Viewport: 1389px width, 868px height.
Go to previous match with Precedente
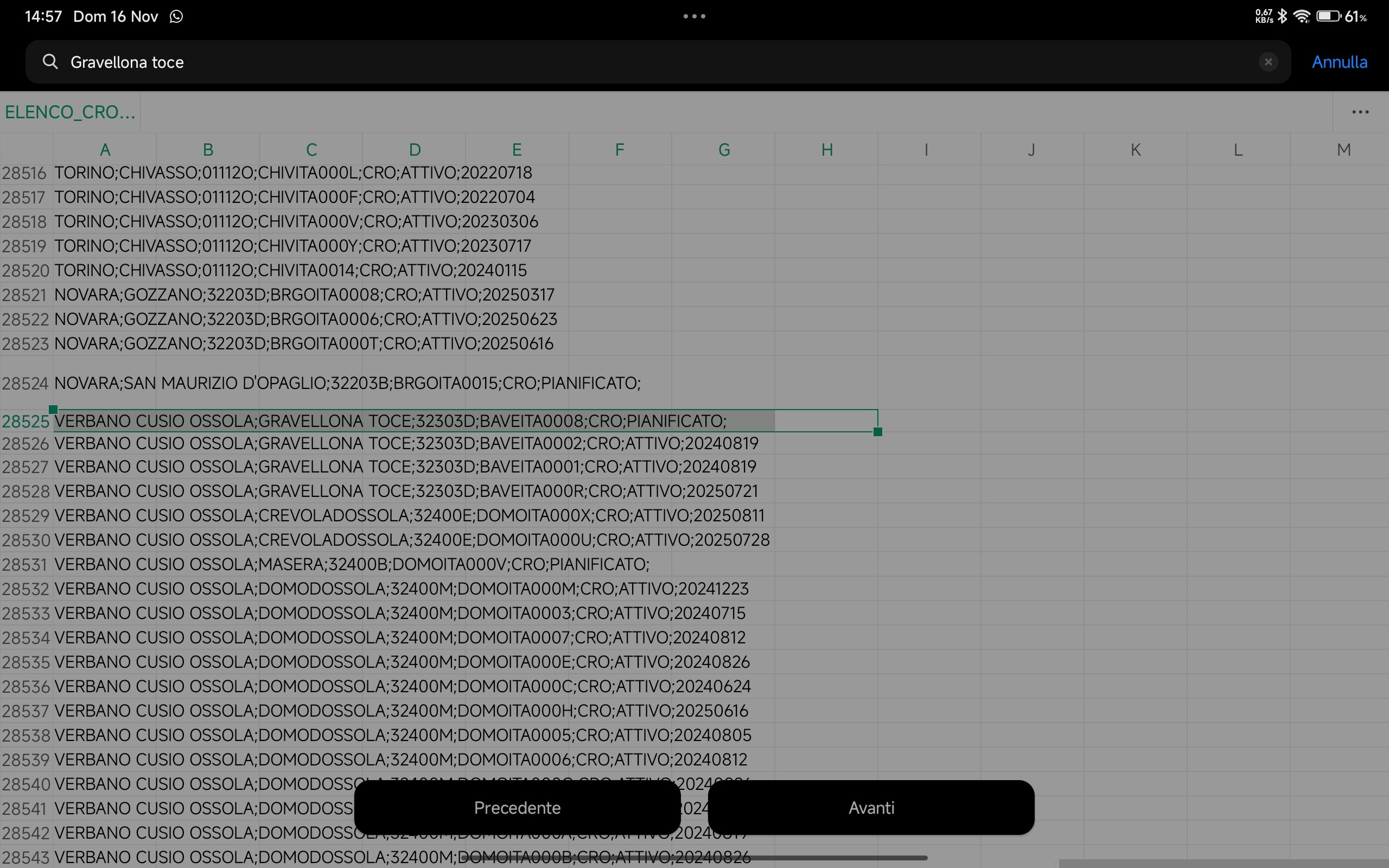[x=517, y=807]
